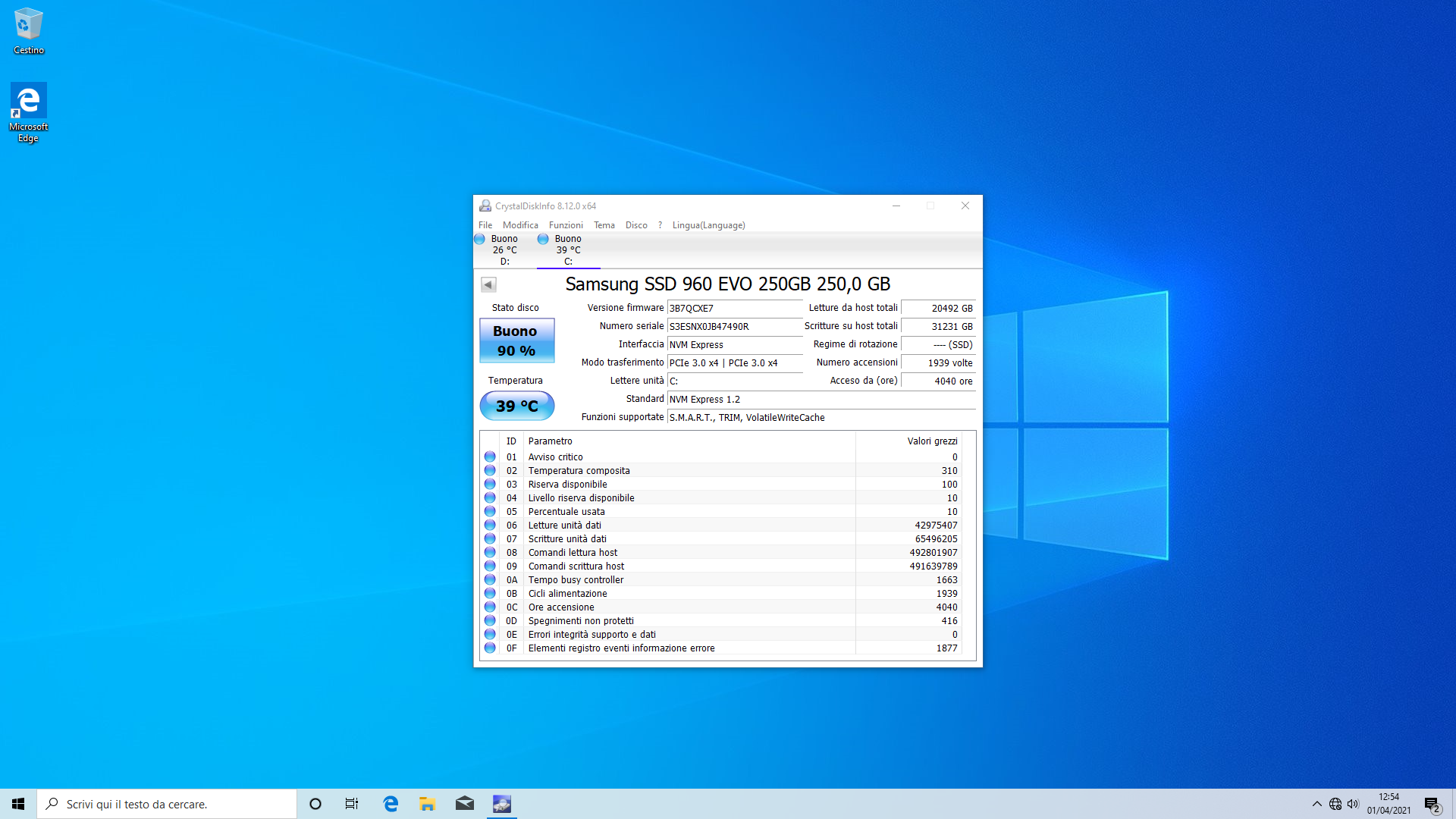Open Mail app from the taskbar
The image size is (1456, 819).
tap(465, 804)
